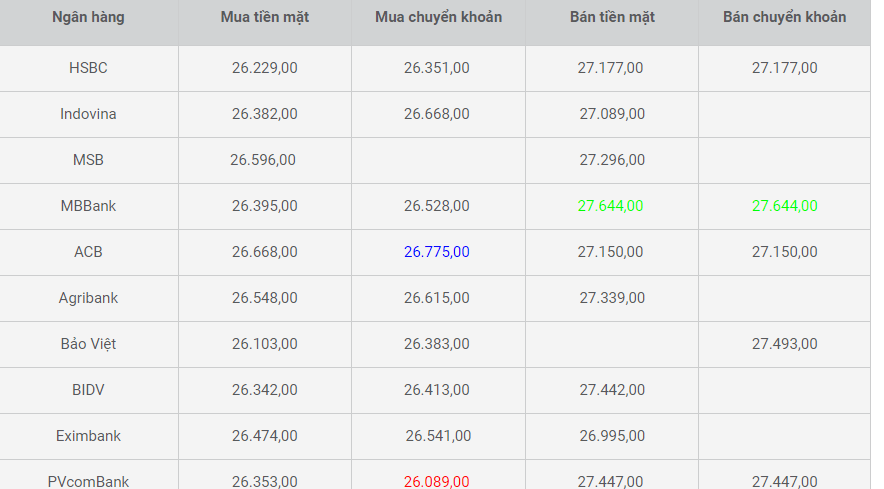Click the Bán tiền mặt column header
884x489 pixels.
611,17
